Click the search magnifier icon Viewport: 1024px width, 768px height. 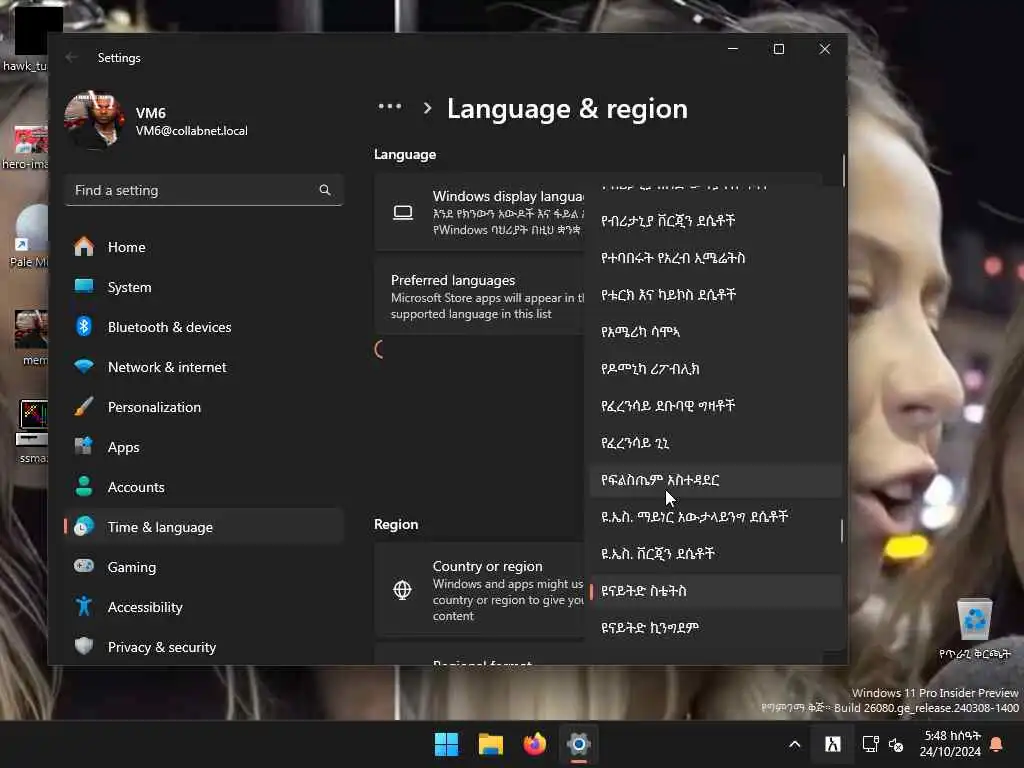coord(325,190)
